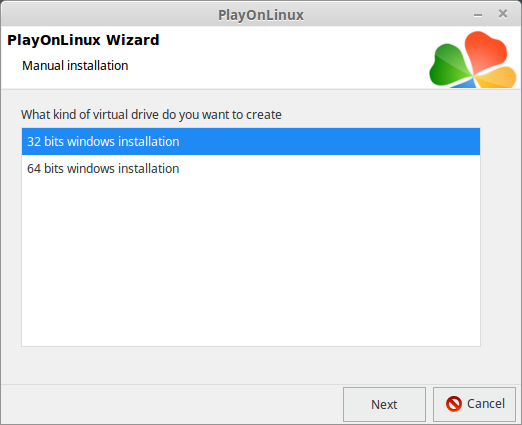
Task: Click the Next button
Action: pos(384,404)
